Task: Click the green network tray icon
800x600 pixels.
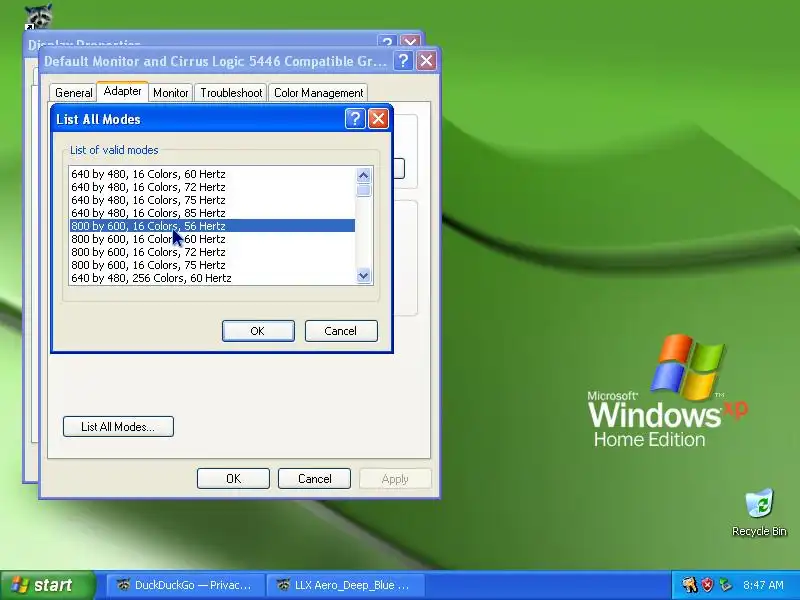Action: [725, 584]
